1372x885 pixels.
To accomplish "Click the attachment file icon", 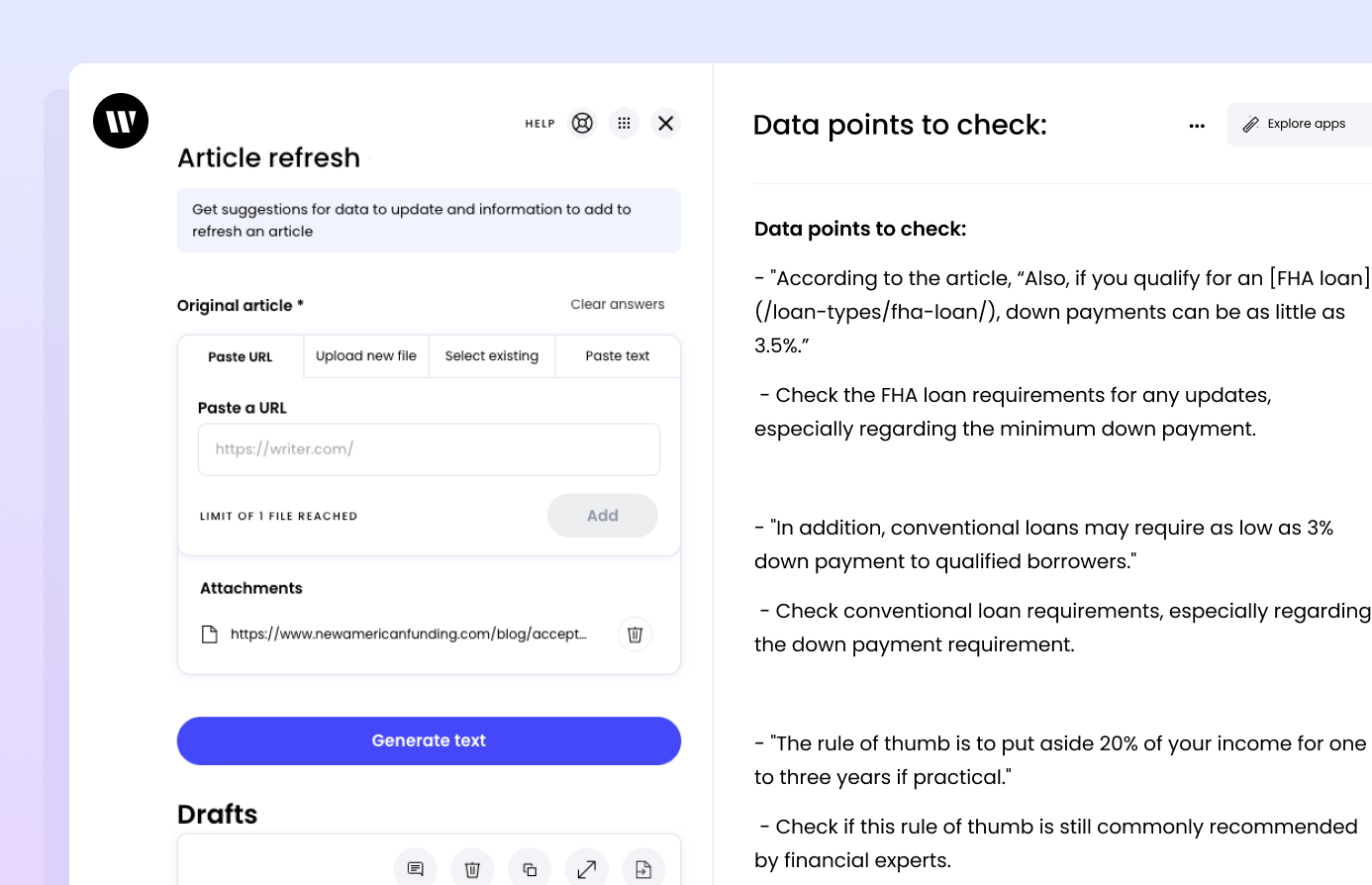I will tap(210, 634).
